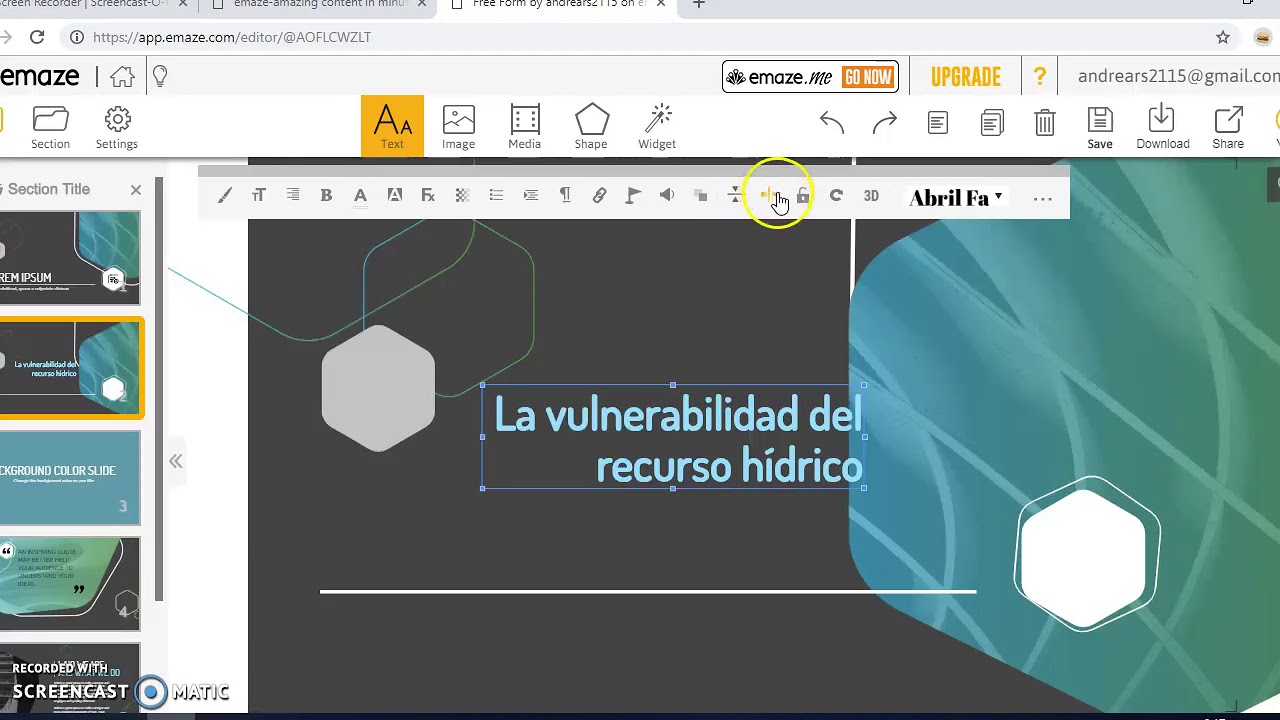
Task: Click the paintbrush style icon
Action: pos(225,196)
